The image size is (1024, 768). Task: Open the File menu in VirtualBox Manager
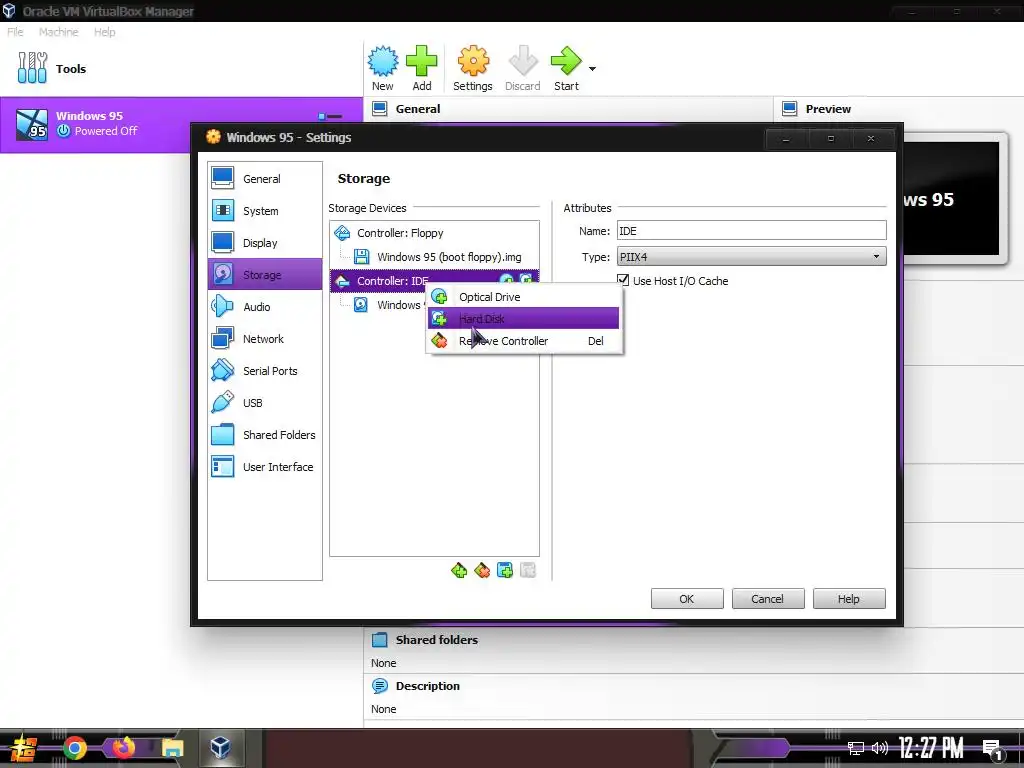pyautogui.click(x=16, y=32)
